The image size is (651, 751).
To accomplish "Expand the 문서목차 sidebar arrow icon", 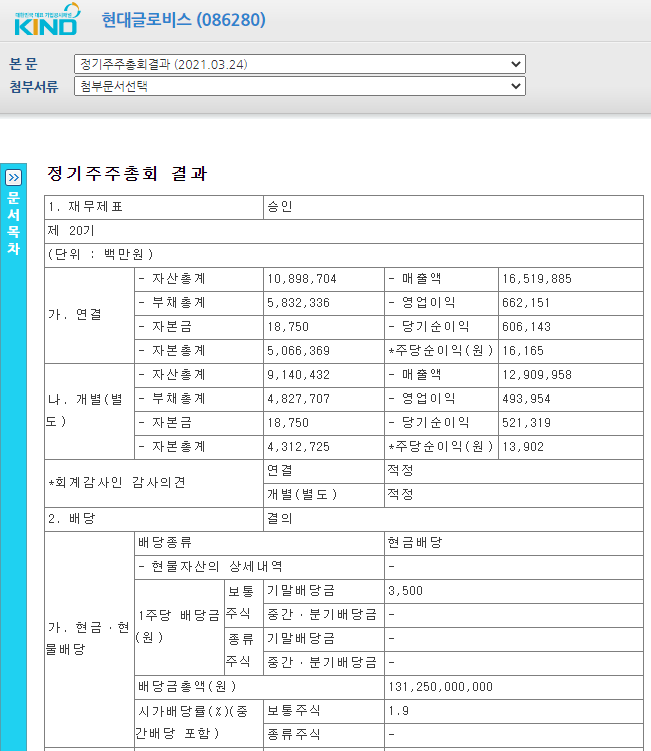I will coord(13,178).
